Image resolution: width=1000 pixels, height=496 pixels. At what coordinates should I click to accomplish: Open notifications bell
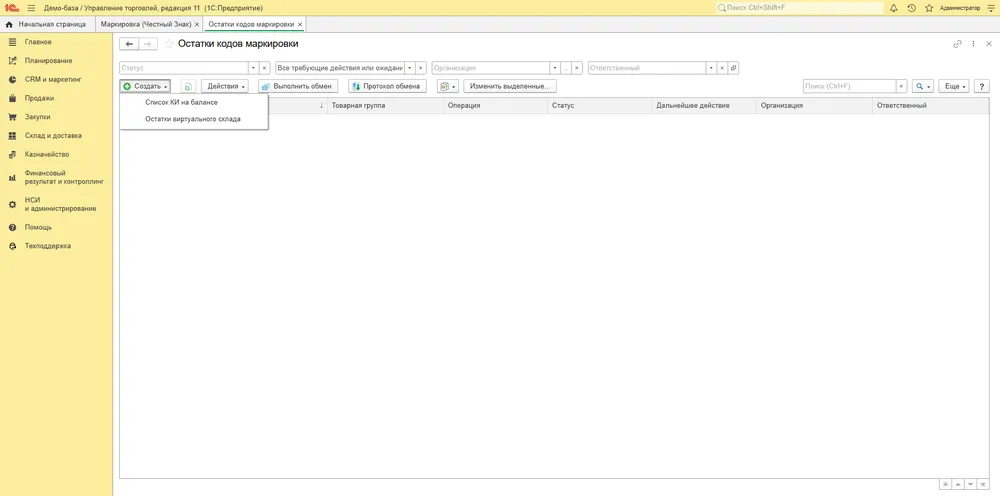pos(893,8)
